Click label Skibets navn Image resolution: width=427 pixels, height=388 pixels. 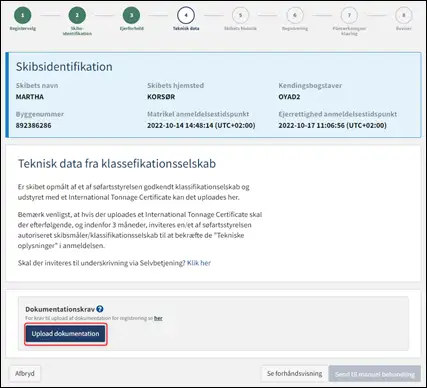(x=37, y=86)
